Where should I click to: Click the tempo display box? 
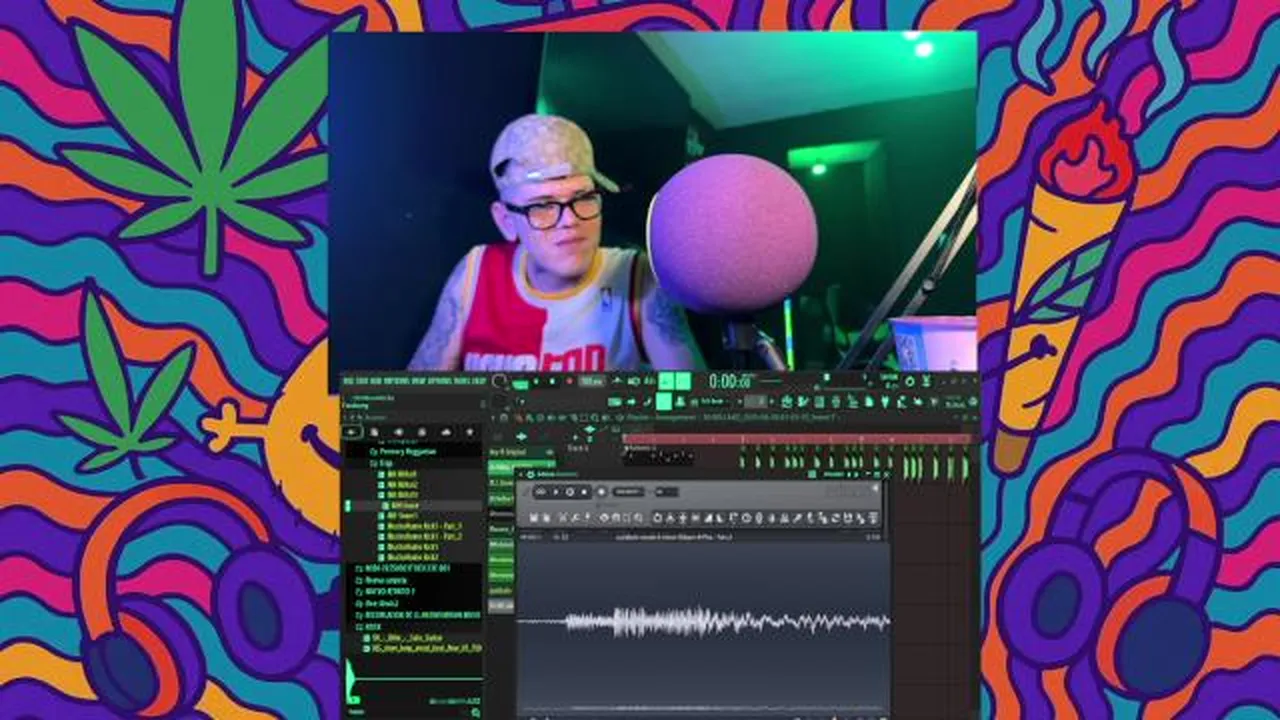pyautogui.click(x=591, y=381)
